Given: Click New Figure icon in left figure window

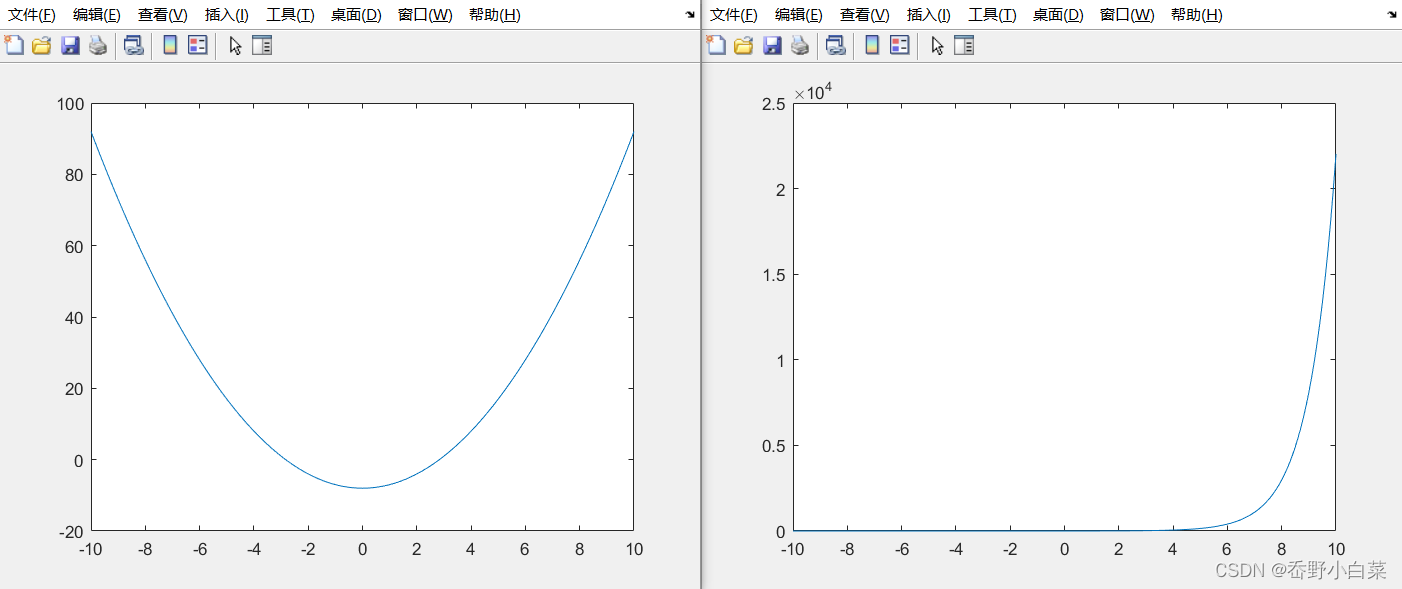Looking at the screenshot, I should [x=14, y=45].
